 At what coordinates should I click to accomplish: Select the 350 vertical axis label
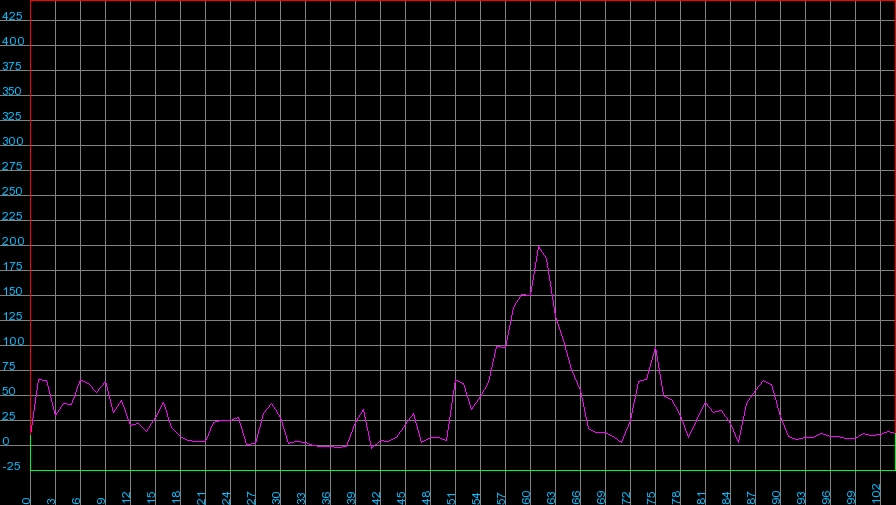point(12,91)
